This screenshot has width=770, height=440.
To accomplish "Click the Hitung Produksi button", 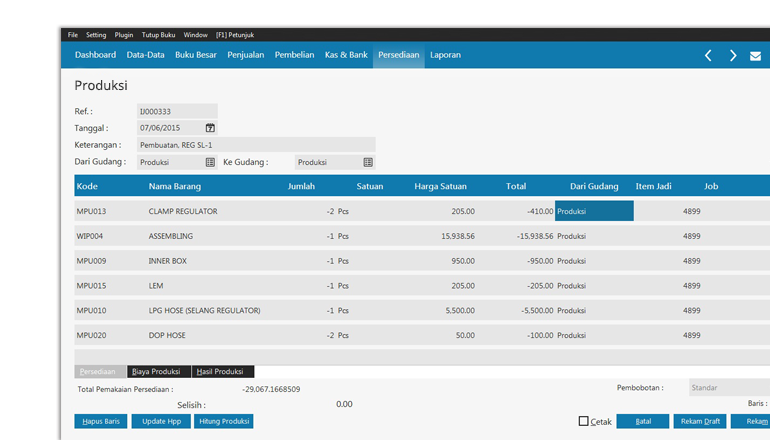I will tap(223, 421).
